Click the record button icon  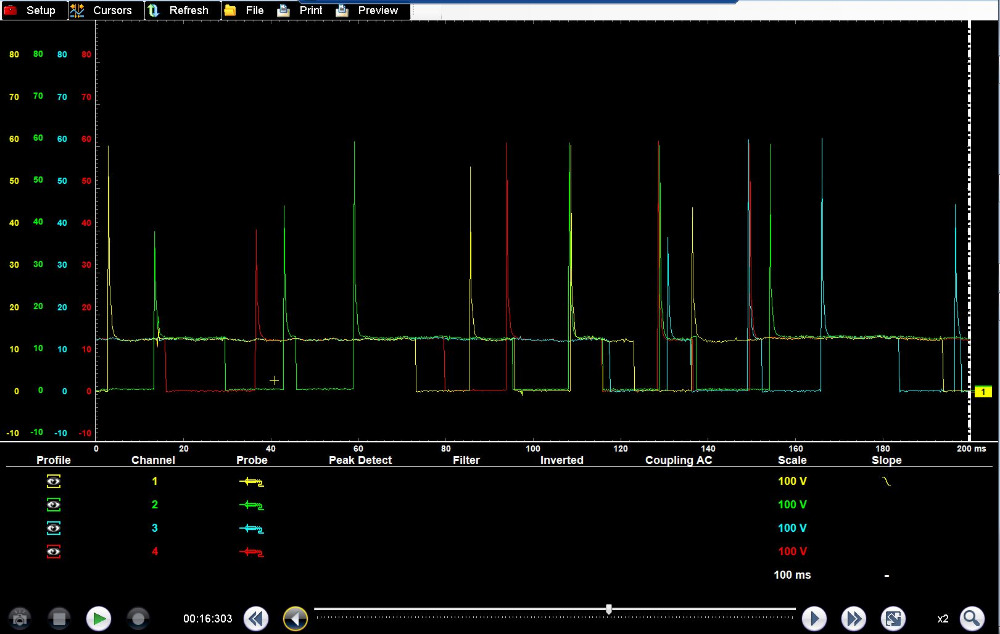point(138,618)
